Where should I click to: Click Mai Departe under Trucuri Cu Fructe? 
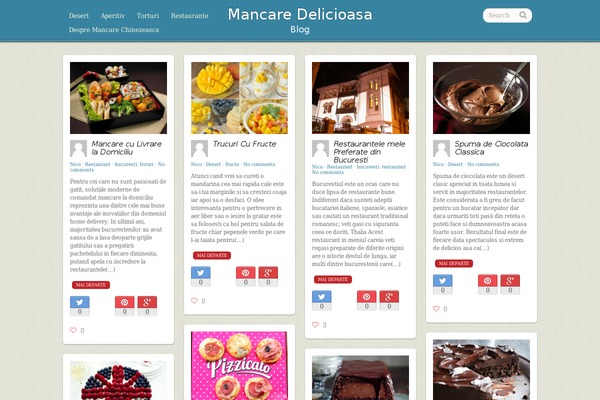pos(212,255)
